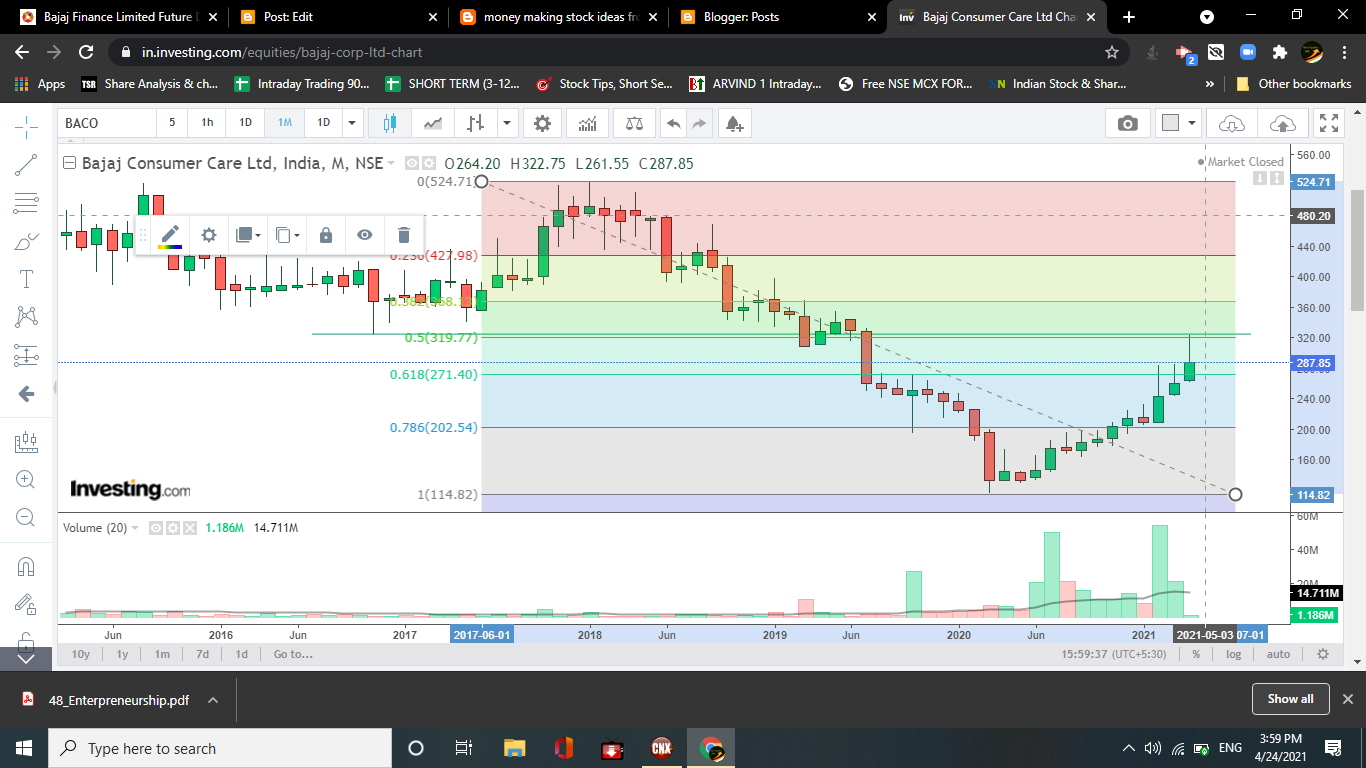The image size is (1366, 768).
Task: Undo the last chart action
Action: (673, 123)
